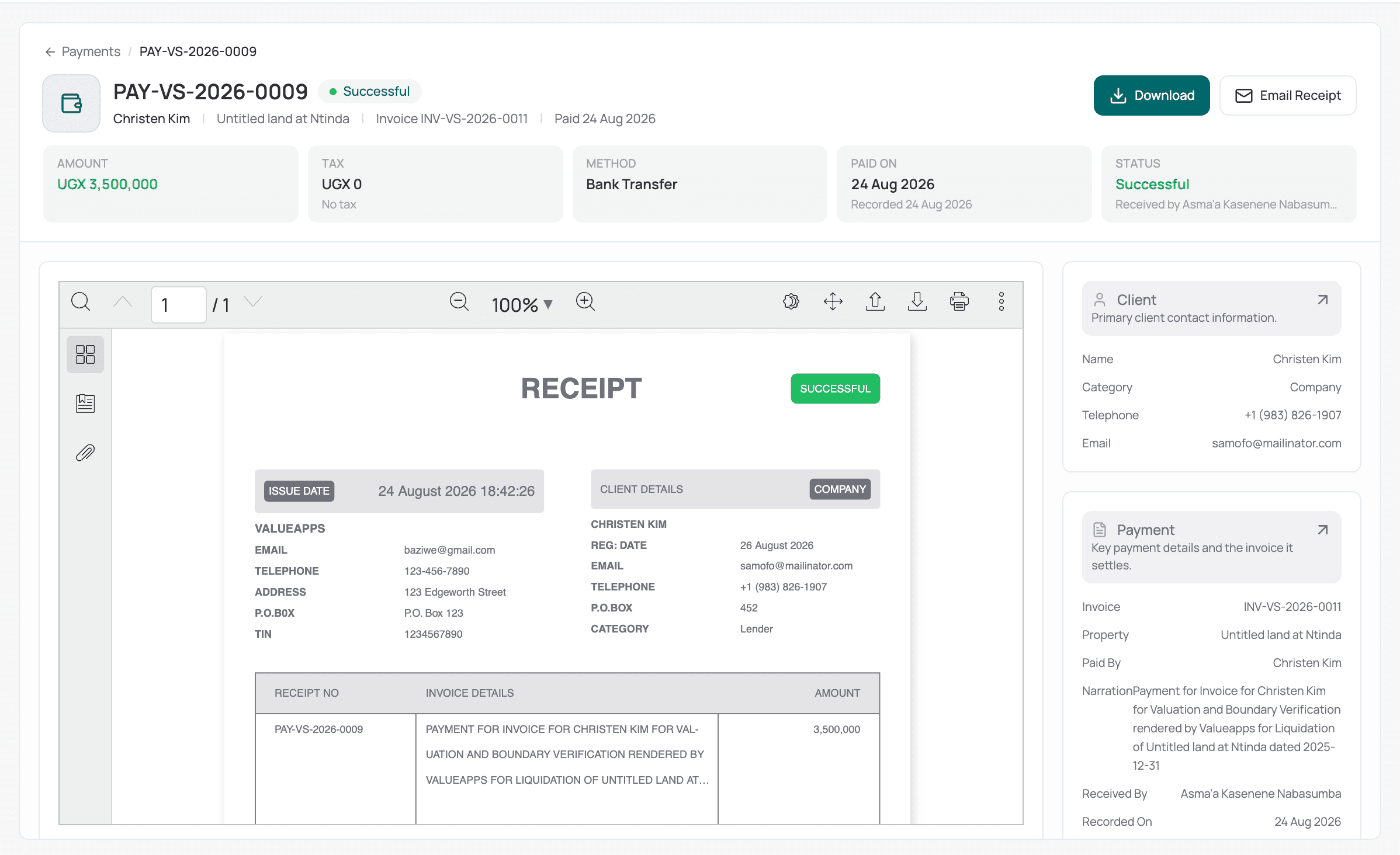Click client email samofo@mailinator.com in Client panel

[x=1276, y=443]
